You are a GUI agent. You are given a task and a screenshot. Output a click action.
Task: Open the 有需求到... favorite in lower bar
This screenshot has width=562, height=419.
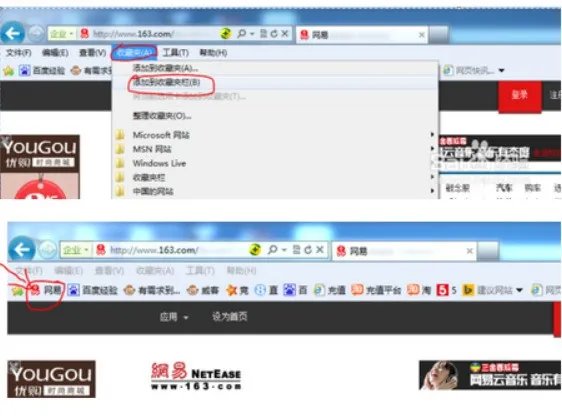(152, 290)
